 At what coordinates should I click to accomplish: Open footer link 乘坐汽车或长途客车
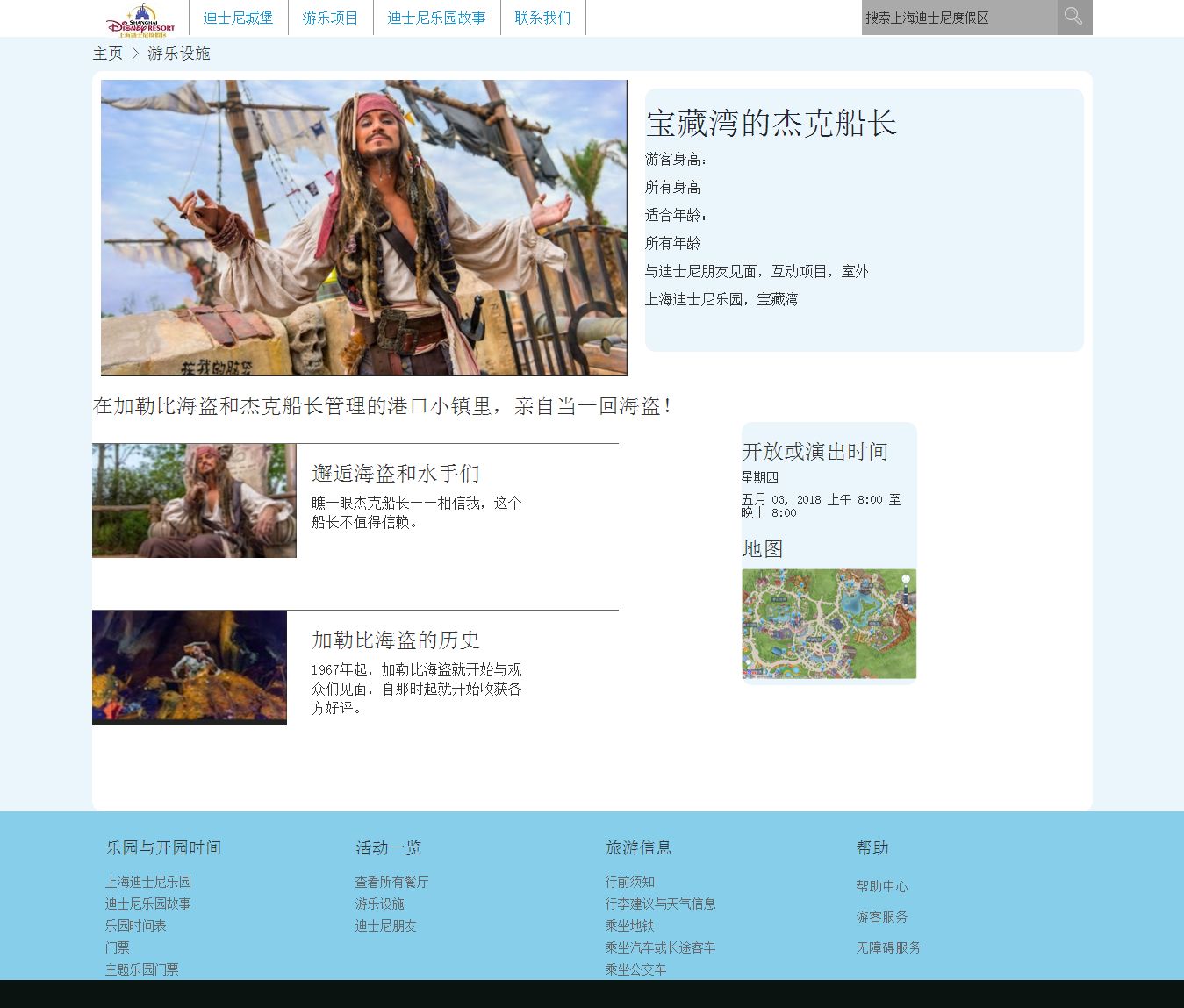661,947
